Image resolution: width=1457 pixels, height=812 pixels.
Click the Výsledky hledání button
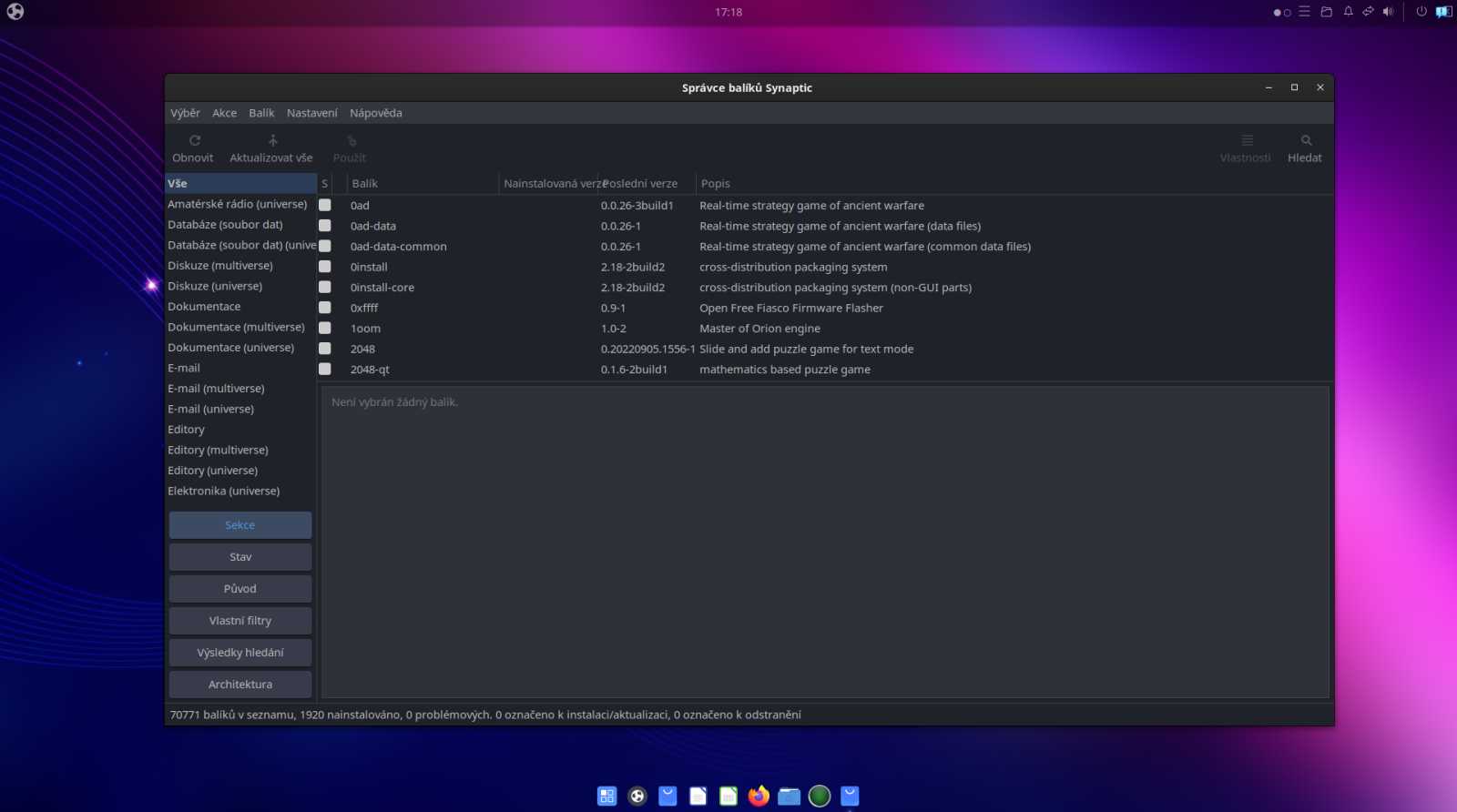[x=240, y=653]
